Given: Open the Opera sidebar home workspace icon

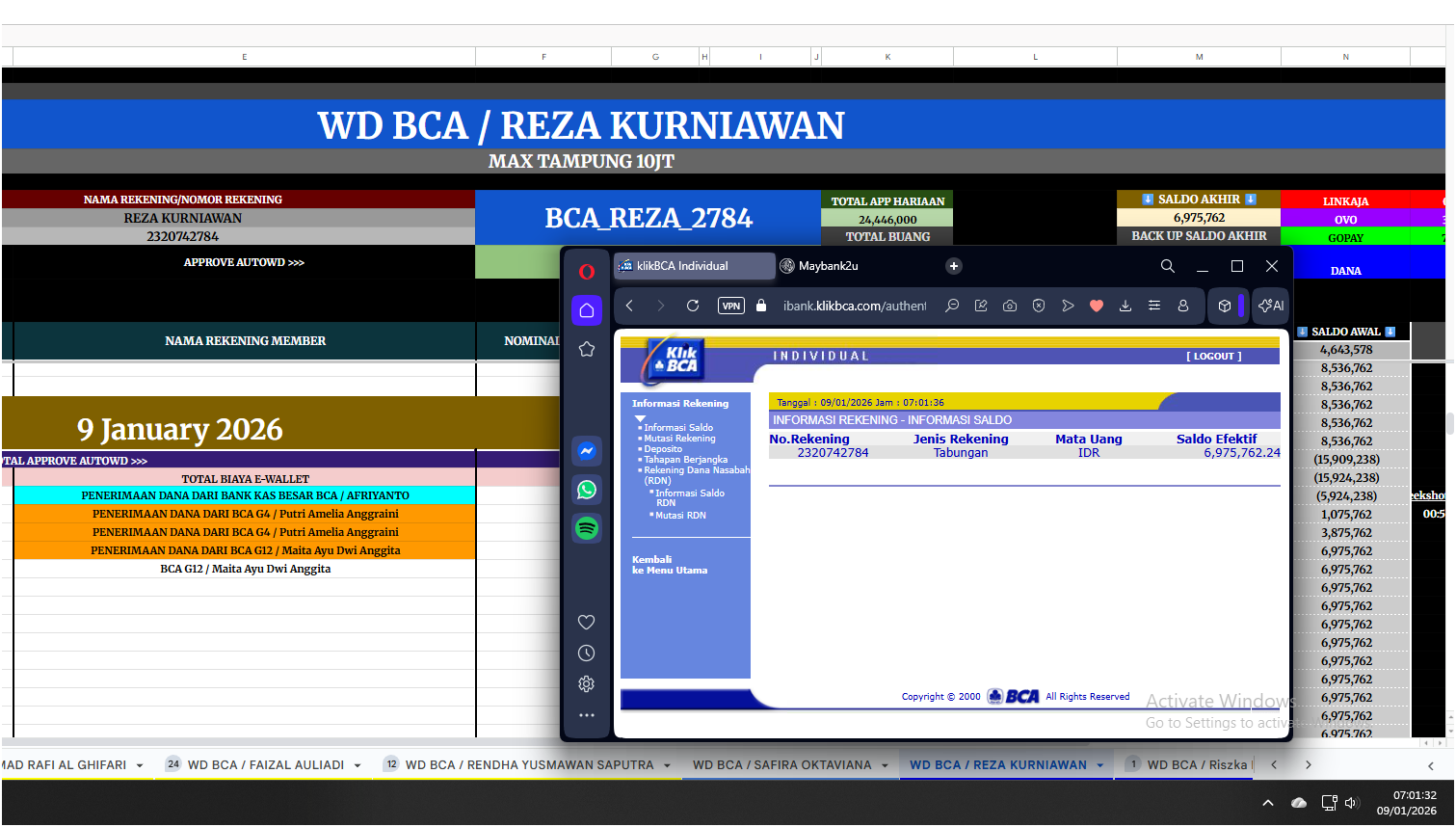Looking at the screenshot, I should [x=587, y=310].
